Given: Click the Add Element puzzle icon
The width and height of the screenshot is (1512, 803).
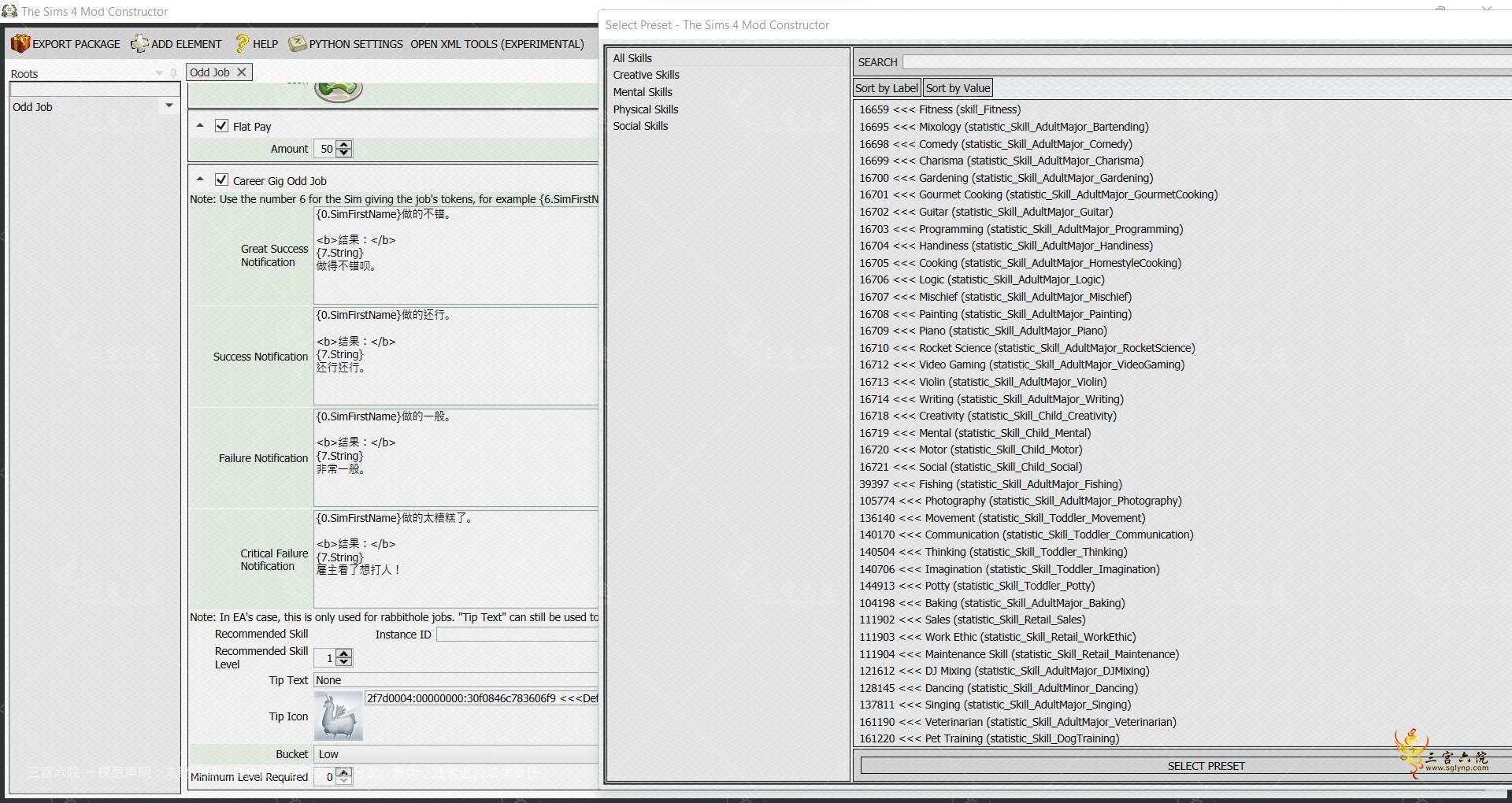Looking at the screenshot, I should (x=139, y=43).
